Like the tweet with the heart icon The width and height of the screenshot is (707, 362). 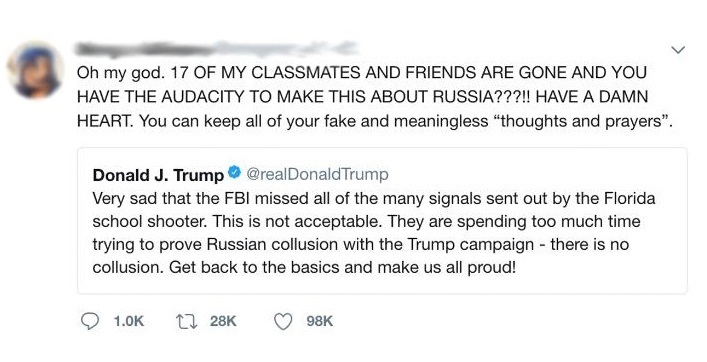[x=283, y=321]
